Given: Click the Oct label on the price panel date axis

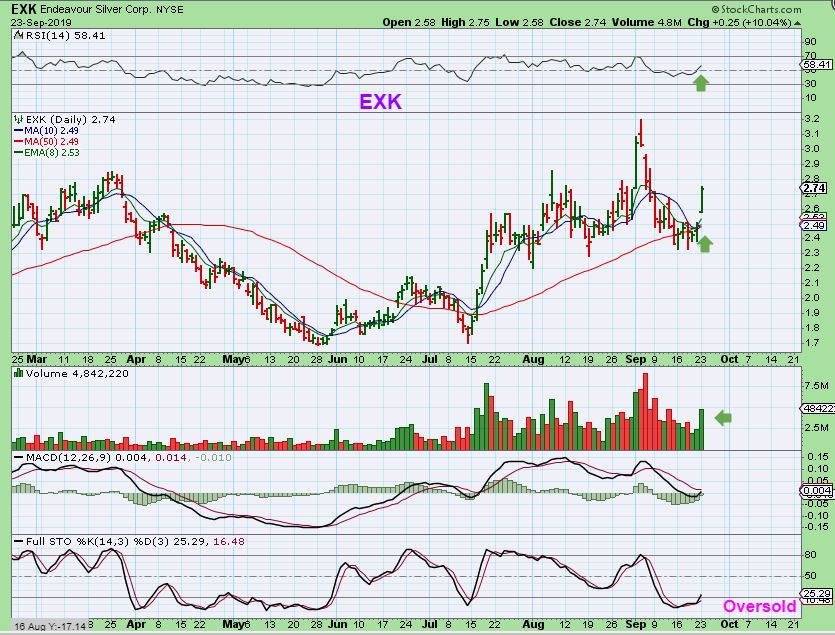Looking at the screenshot, I should pyautogui.click(x=729, y=359).
